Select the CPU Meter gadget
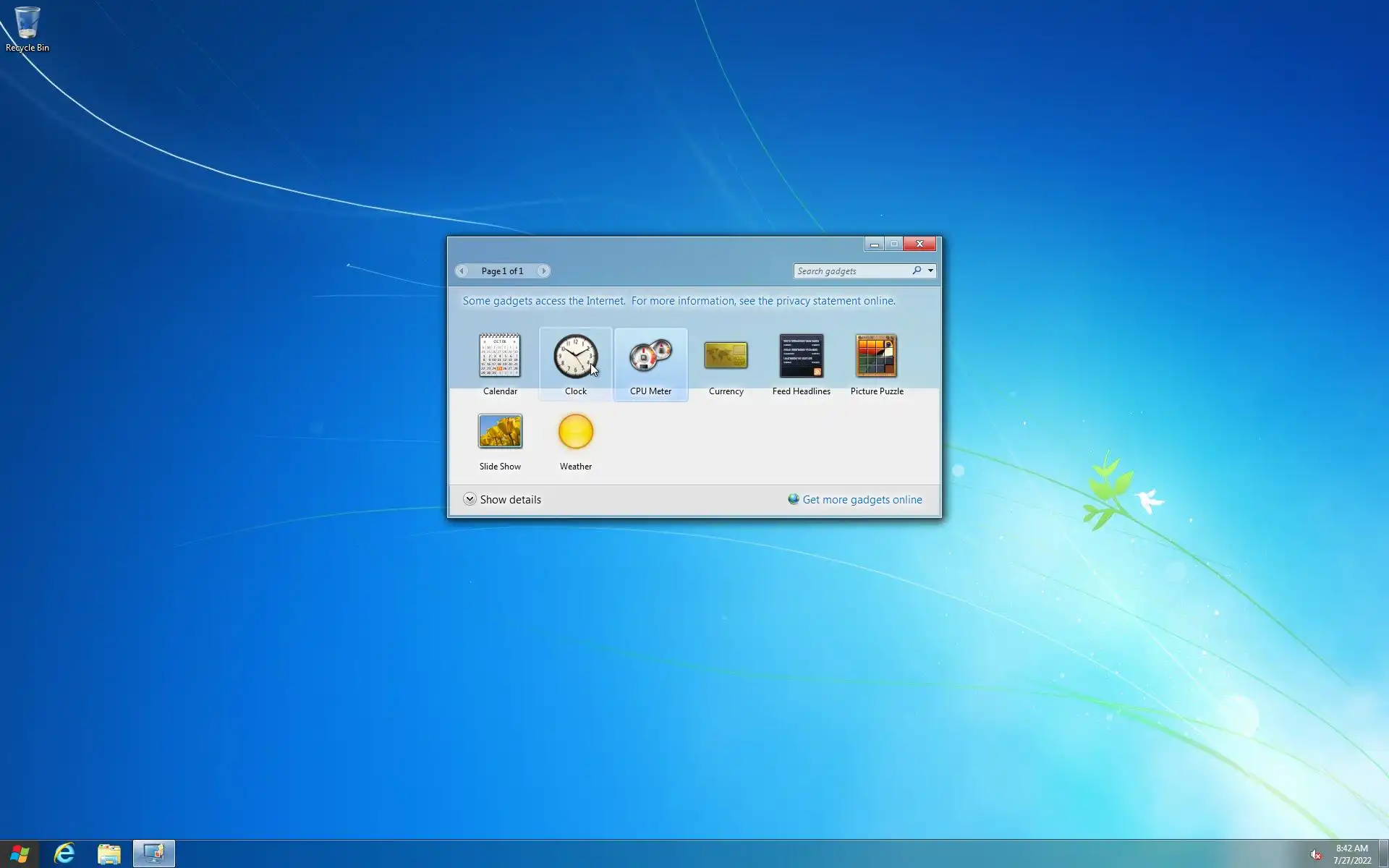Viewport: 1389px width, 868px height. click(x=650, y=357)
